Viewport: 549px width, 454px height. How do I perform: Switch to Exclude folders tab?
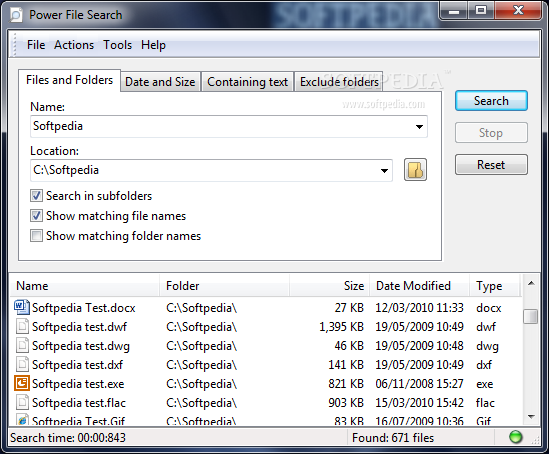[x=339, y=82]
